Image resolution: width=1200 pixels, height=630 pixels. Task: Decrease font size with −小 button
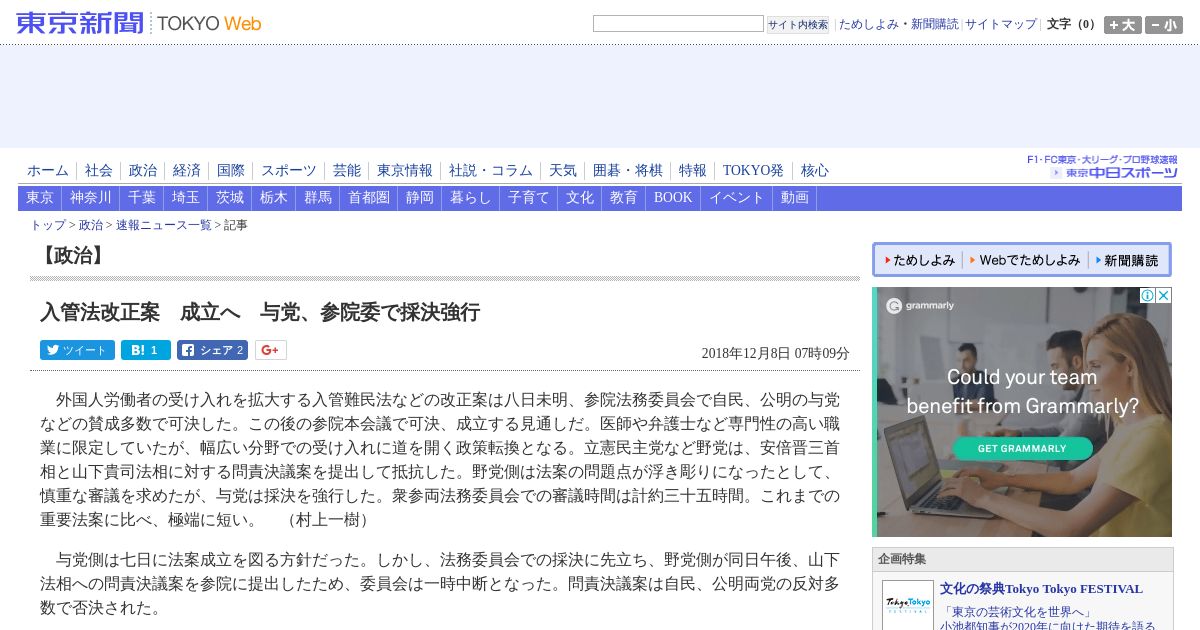point(1164,25)
